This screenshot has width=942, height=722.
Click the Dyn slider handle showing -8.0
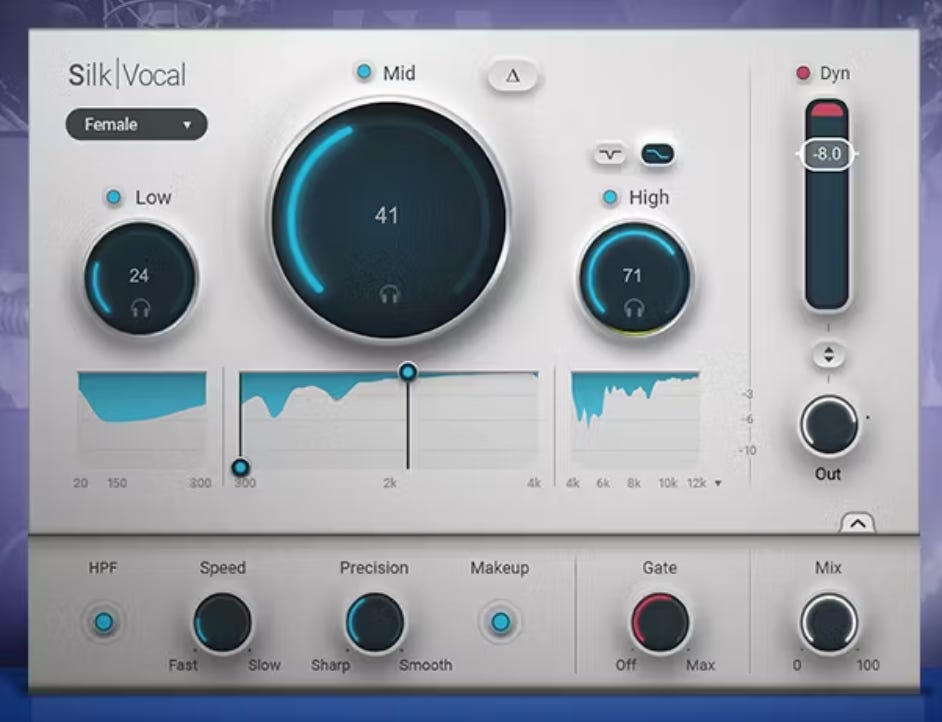pyautogui.click(x=827, y=154)
